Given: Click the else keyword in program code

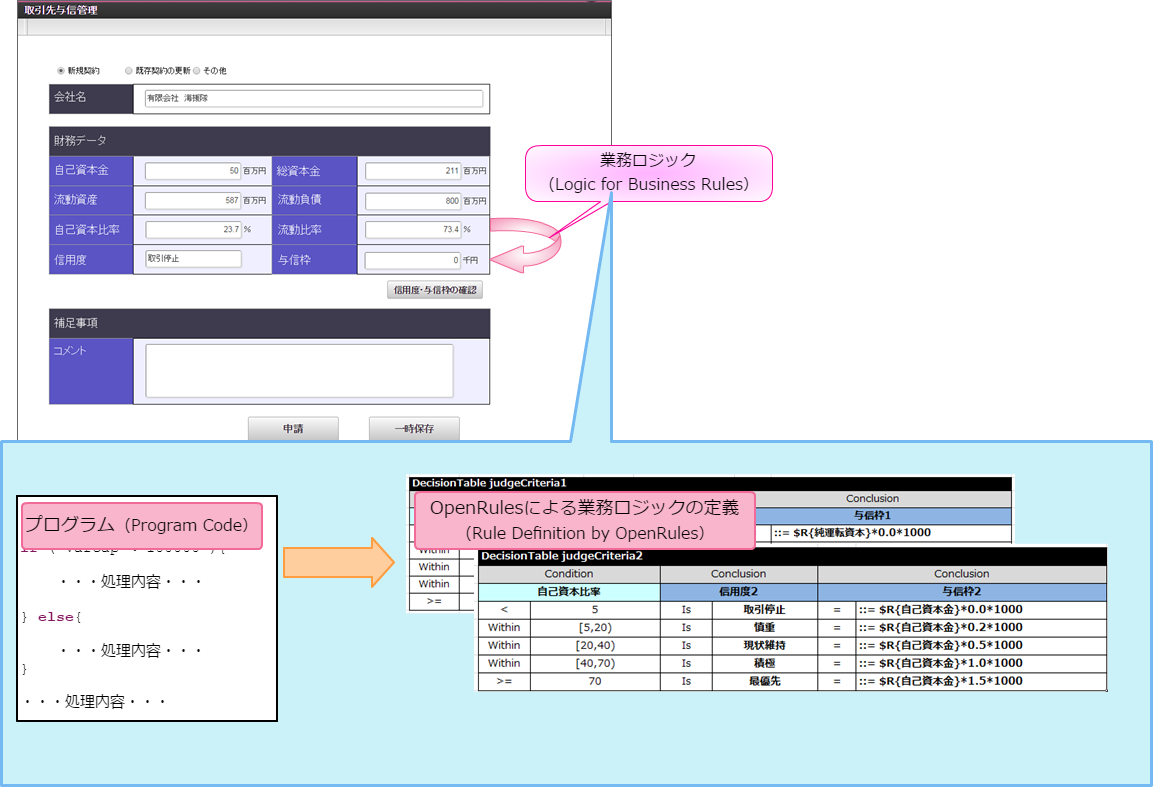Looking at the screenshot, I should tap(56, 617).
